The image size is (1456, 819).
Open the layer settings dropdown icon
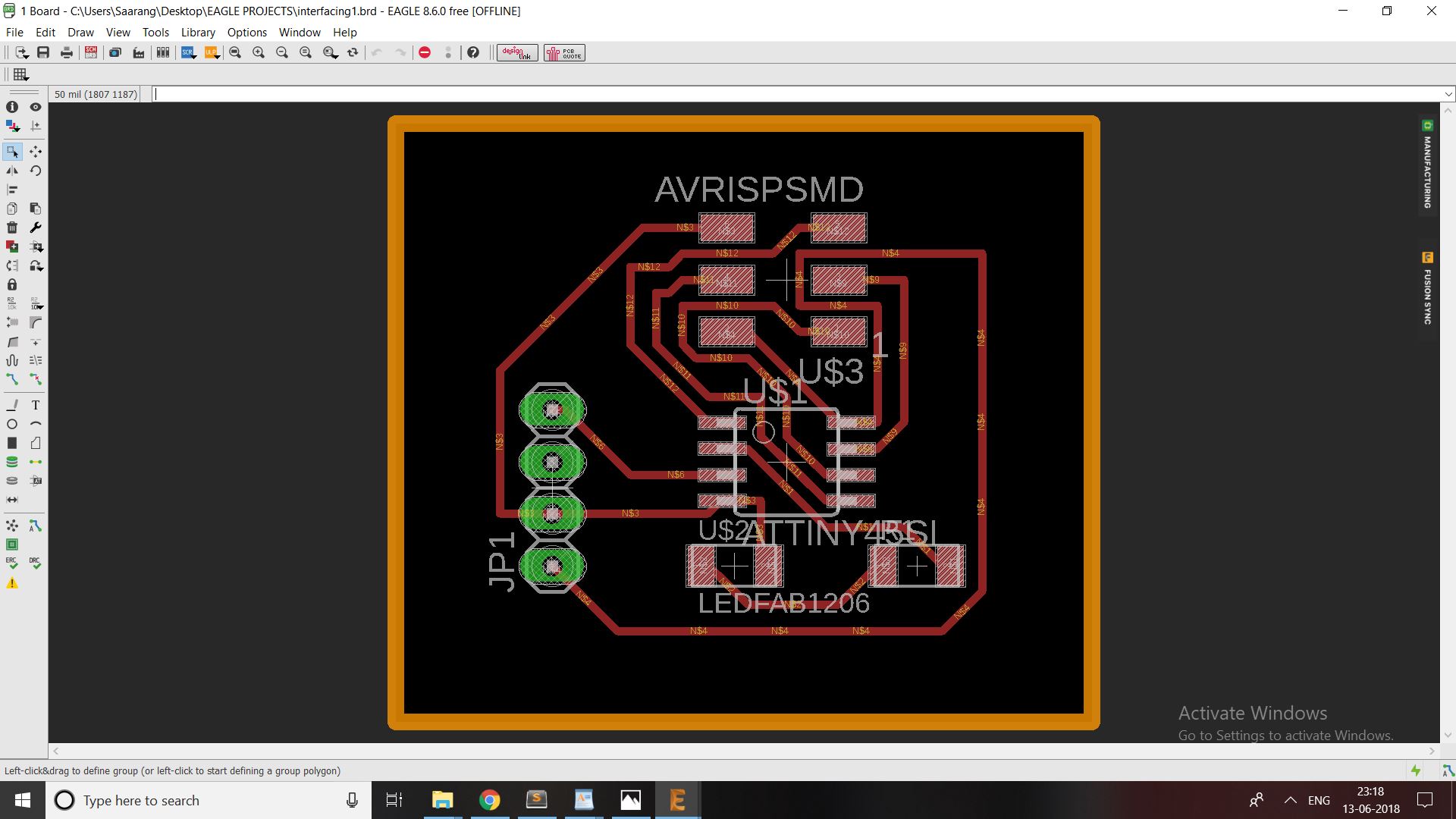[x=12, y=126]
